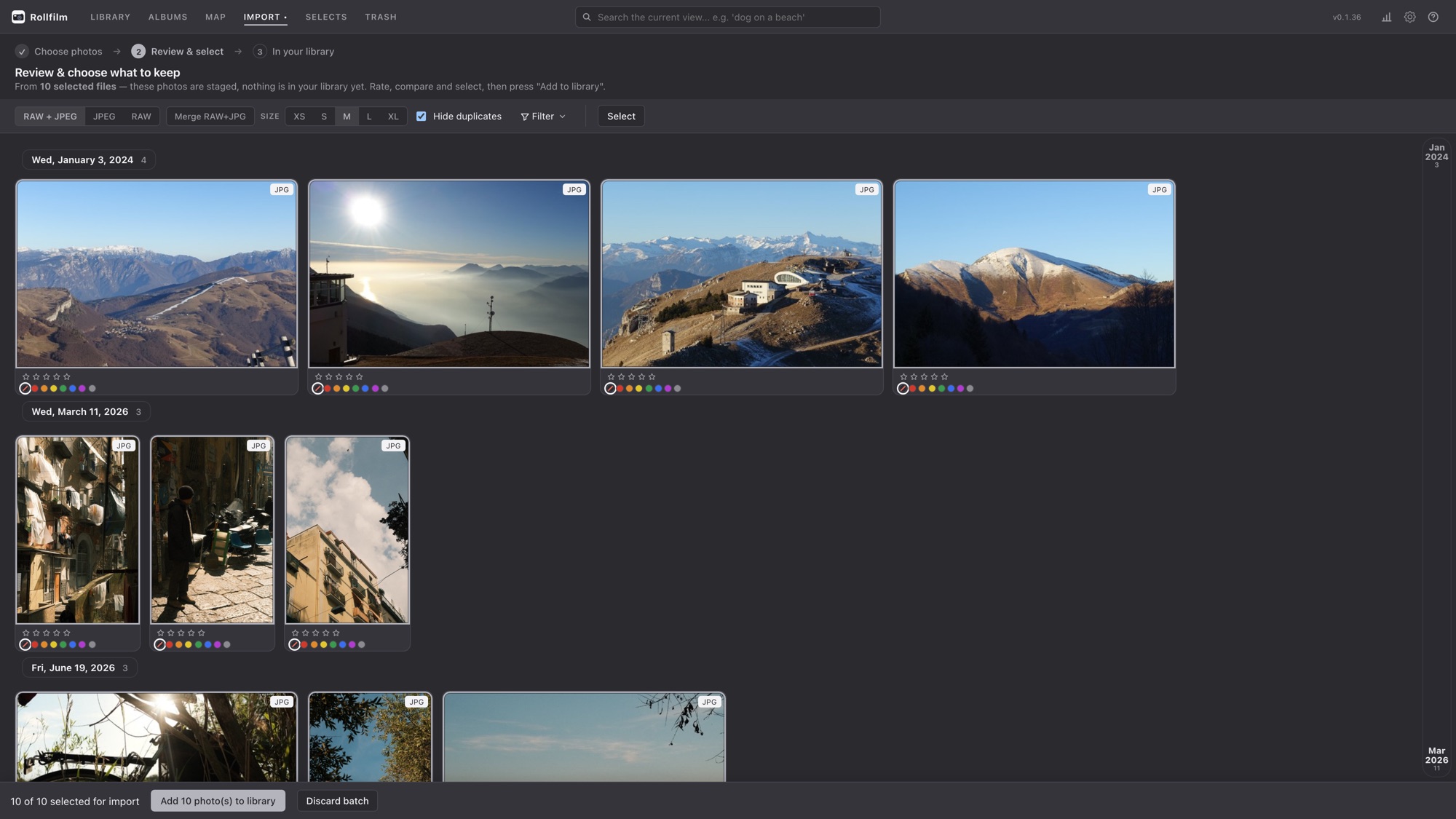Open the help question-mark icon

click(1433, 17)
